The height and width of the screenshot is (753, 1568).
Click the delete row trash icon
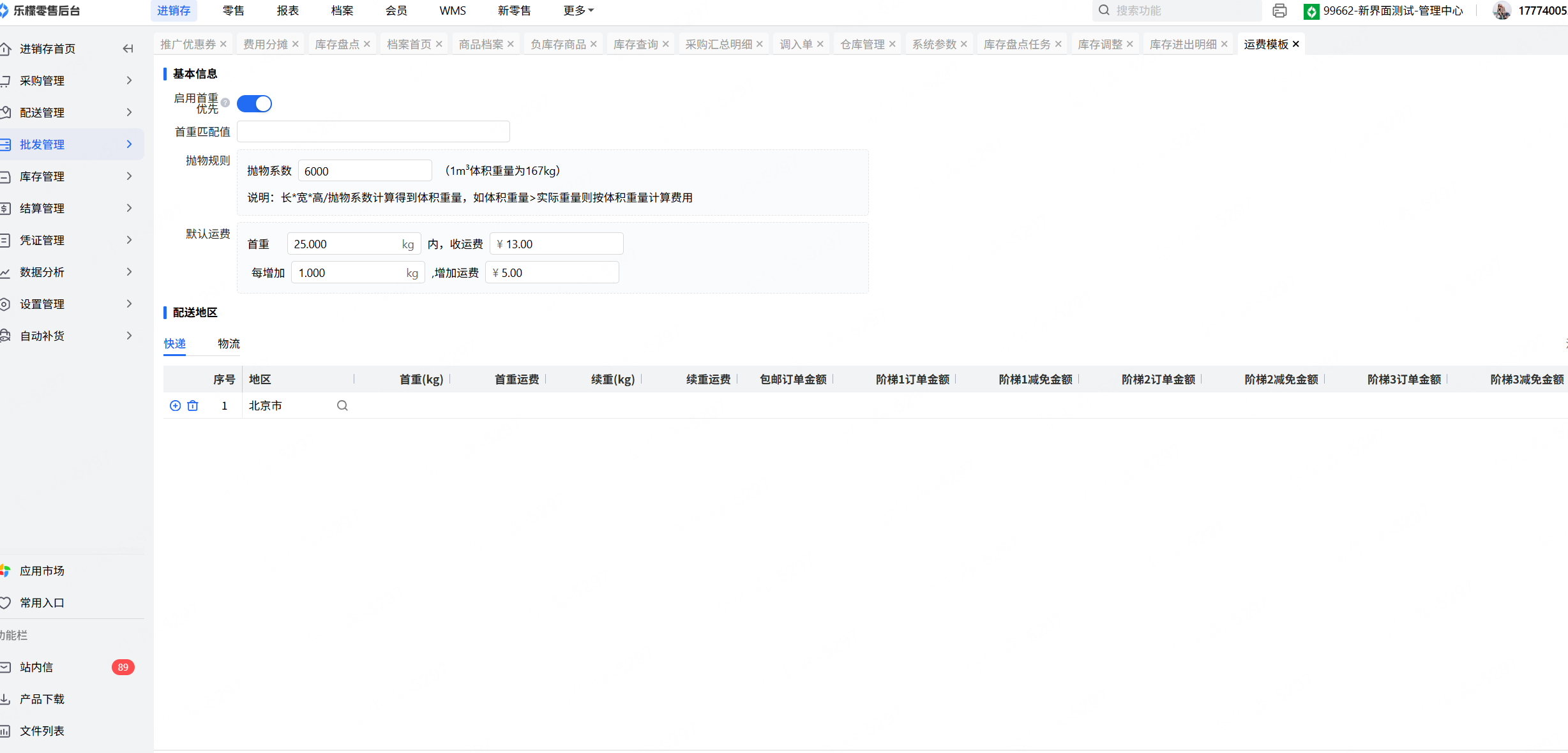coord(193,406)
